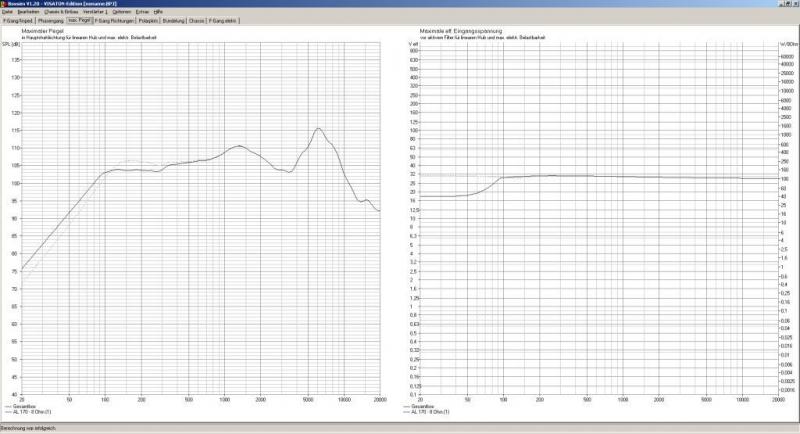Open the Datei menu

point(7,11)
